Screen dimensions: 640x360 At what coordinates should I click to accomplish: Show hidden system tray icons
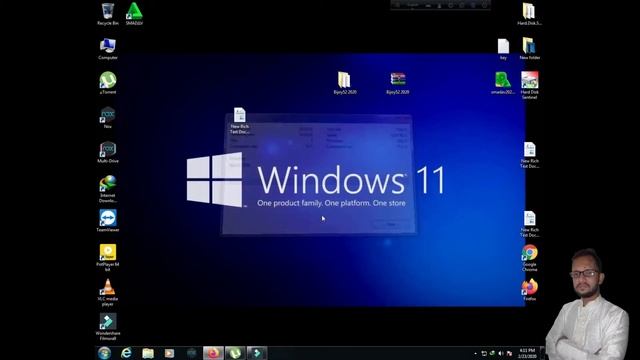point(476,353)
